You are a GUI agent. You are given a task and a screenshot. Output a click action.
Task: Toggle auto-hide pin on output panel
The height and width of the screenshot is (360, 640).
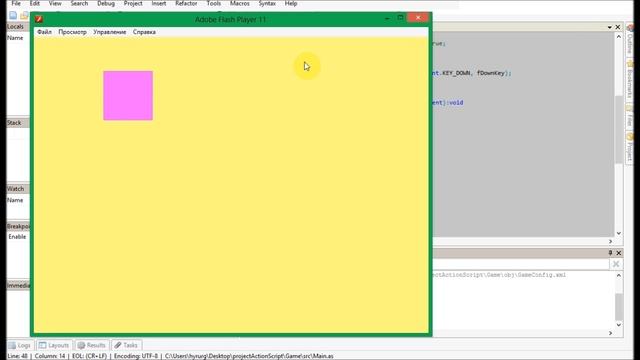[610, 253]
